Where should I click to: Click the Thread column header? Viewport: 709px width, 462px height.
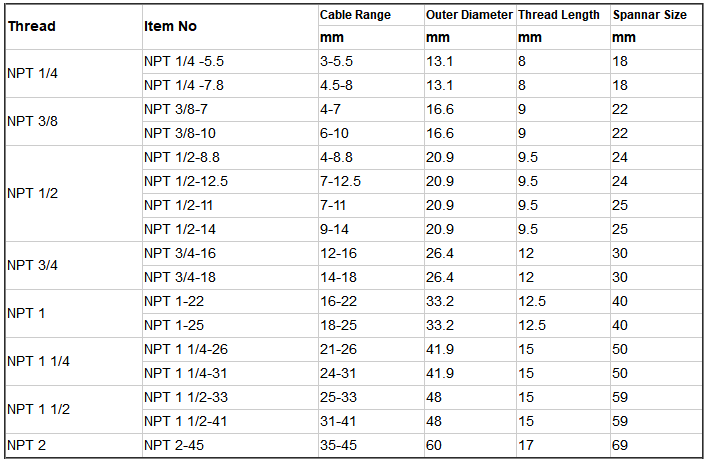coord(32,27)
